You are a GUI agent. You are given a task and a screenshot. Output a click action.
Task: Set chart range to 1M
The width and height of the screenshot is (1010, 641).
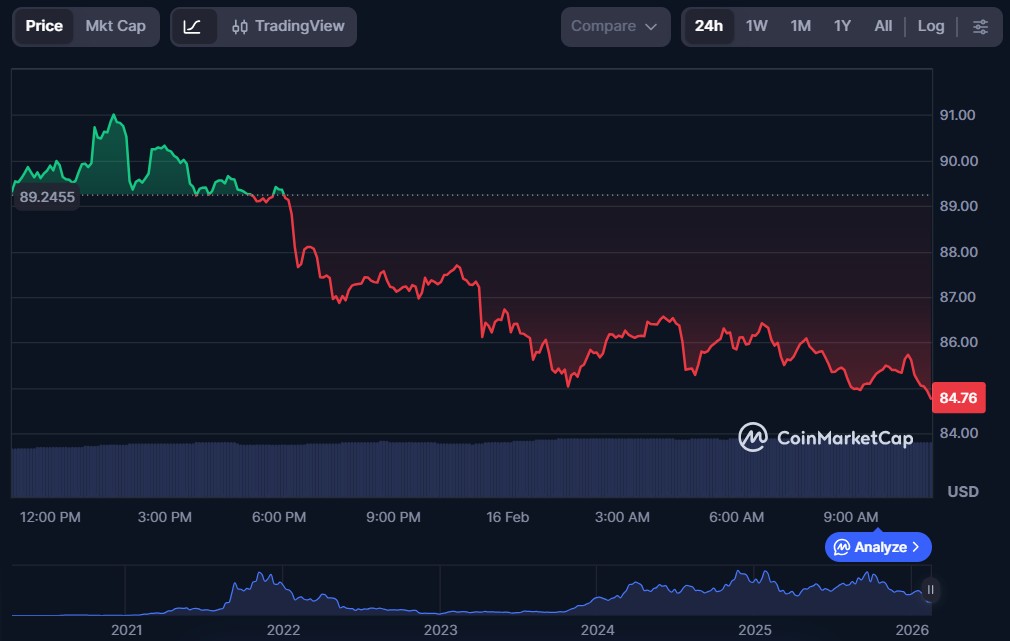800,26
